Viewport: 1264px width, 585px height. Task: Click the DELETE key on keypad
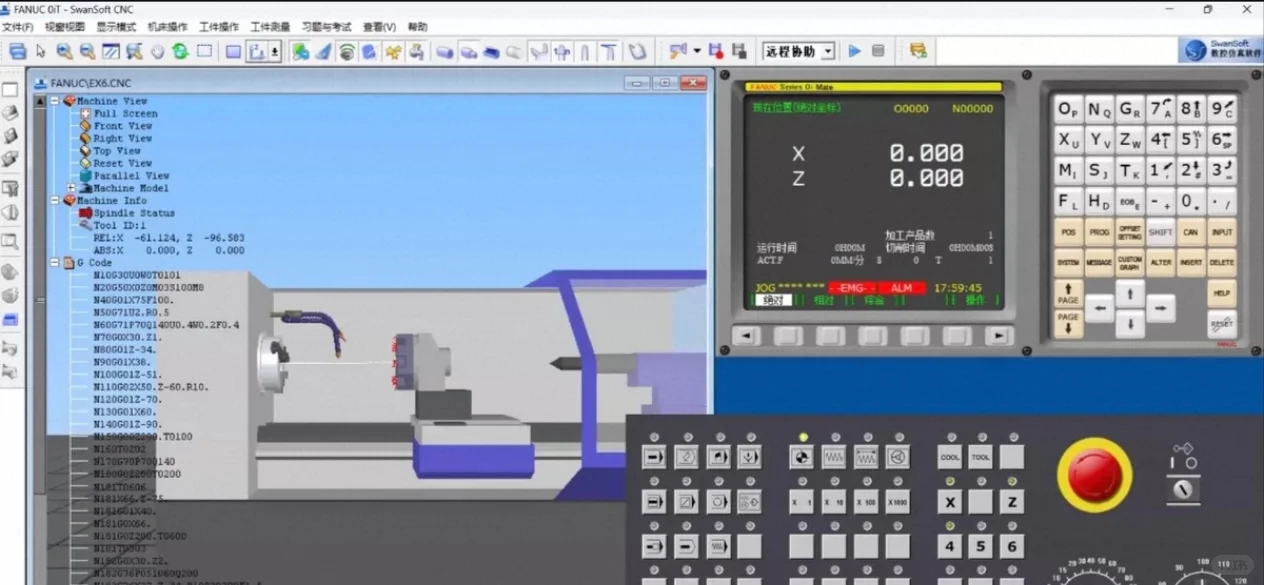tap(1221, 263)
